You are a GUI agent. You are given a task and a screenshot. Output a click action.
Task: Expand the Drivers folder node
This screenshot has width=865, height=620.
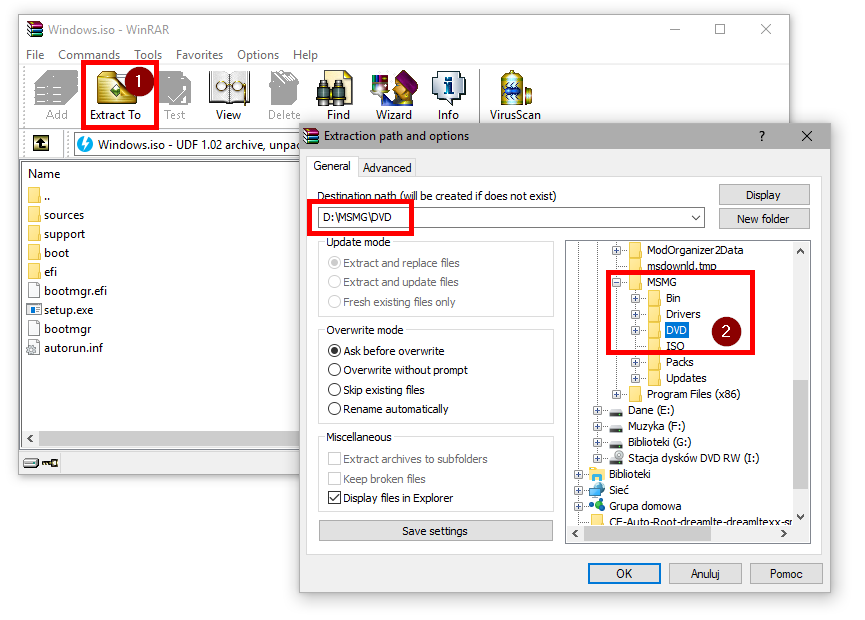(x=635, y=314)
